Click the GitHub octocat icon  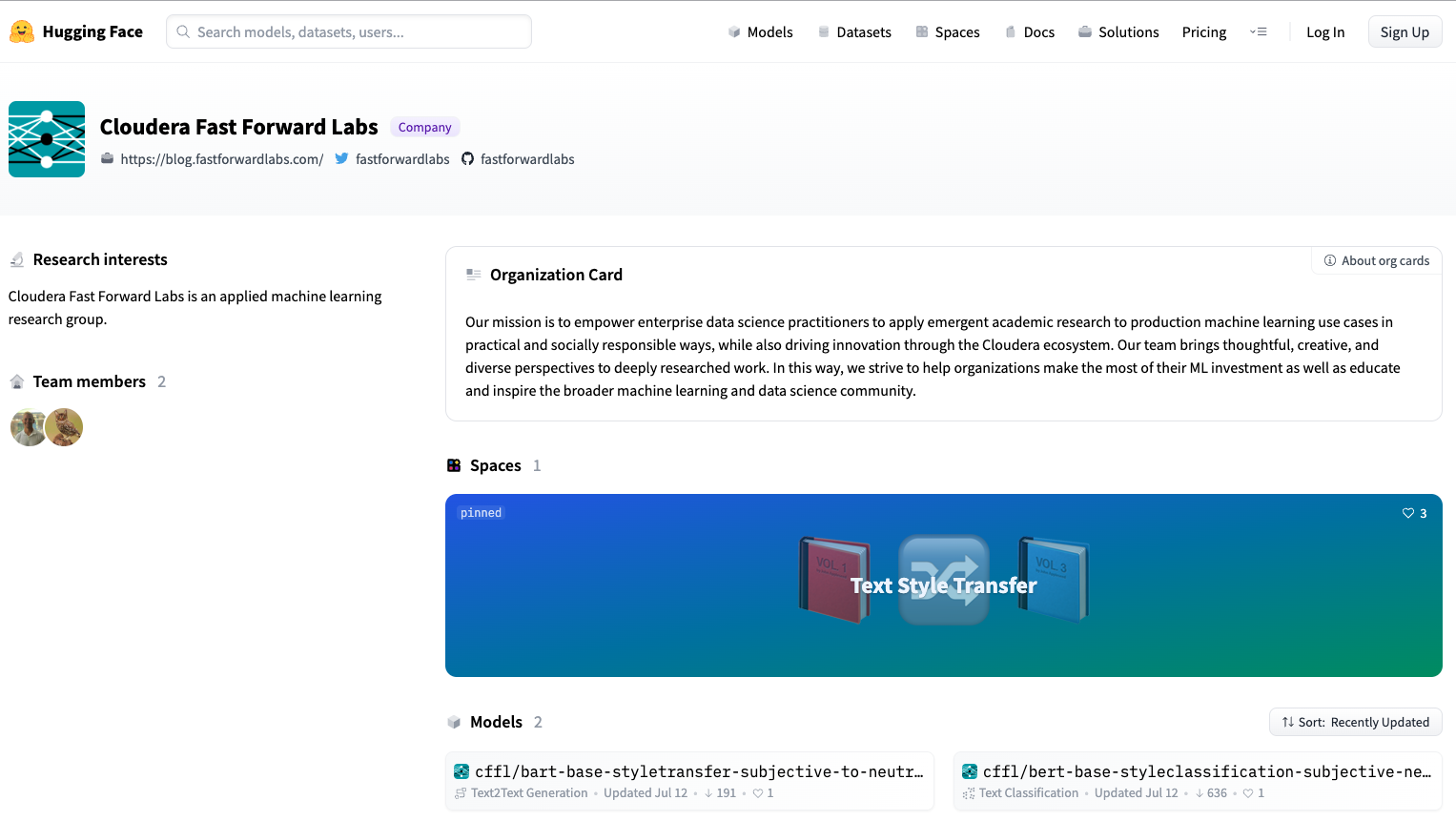pos(467,159)
